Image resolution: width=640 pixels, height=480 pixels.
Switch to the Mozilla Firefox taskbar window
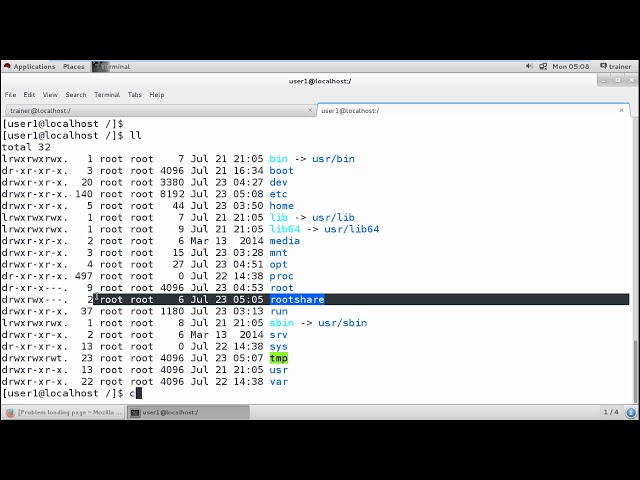[63, 412]
